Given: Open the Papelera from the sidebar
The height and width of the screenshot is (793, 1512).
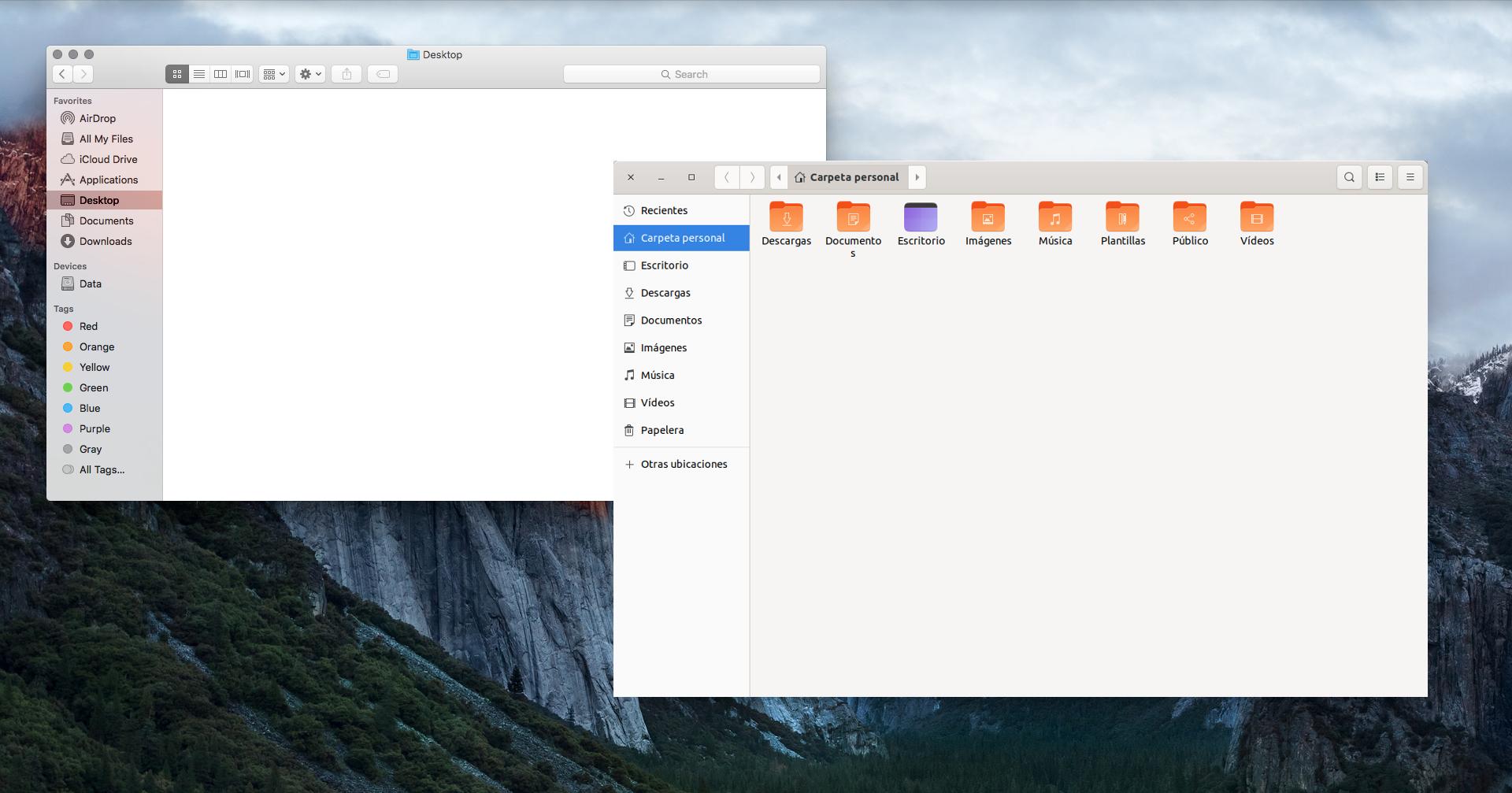Looking at the screenshot, I should point(661,430).
